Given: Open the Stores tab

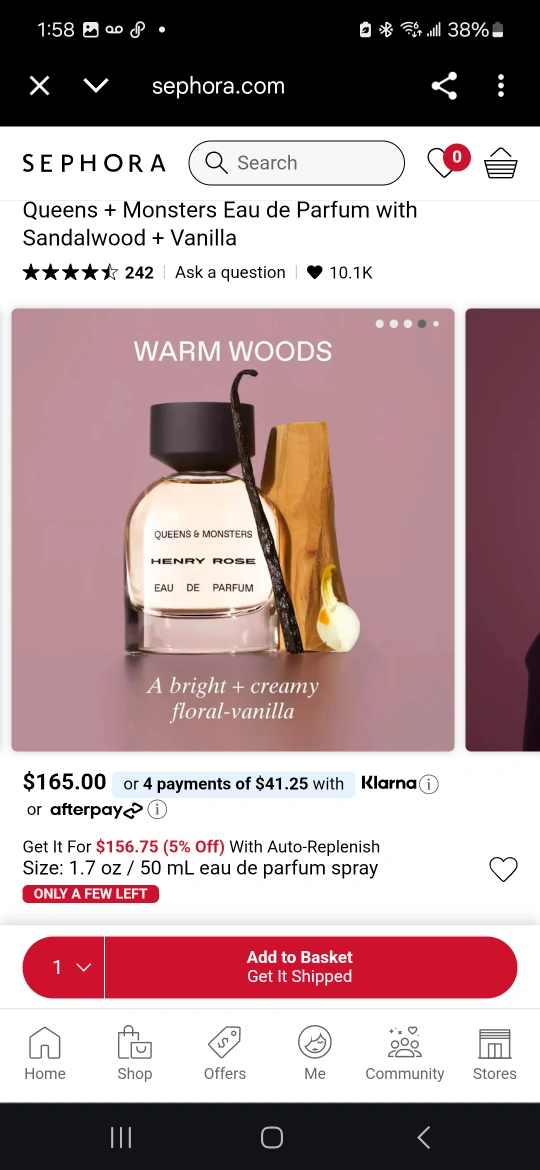Looking at the screenshot, I should click(495, 1054).
